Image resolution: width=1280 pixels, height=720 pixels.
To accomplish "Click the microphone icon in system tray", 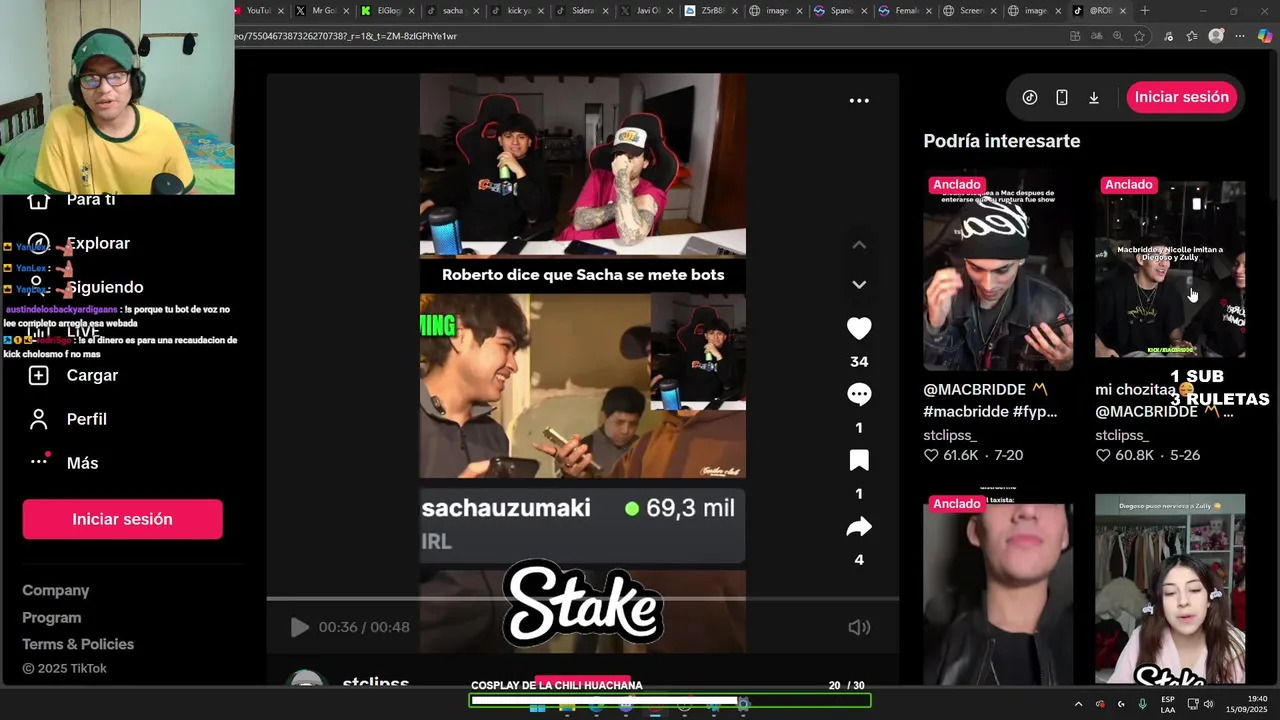I will coord(1142,704).
